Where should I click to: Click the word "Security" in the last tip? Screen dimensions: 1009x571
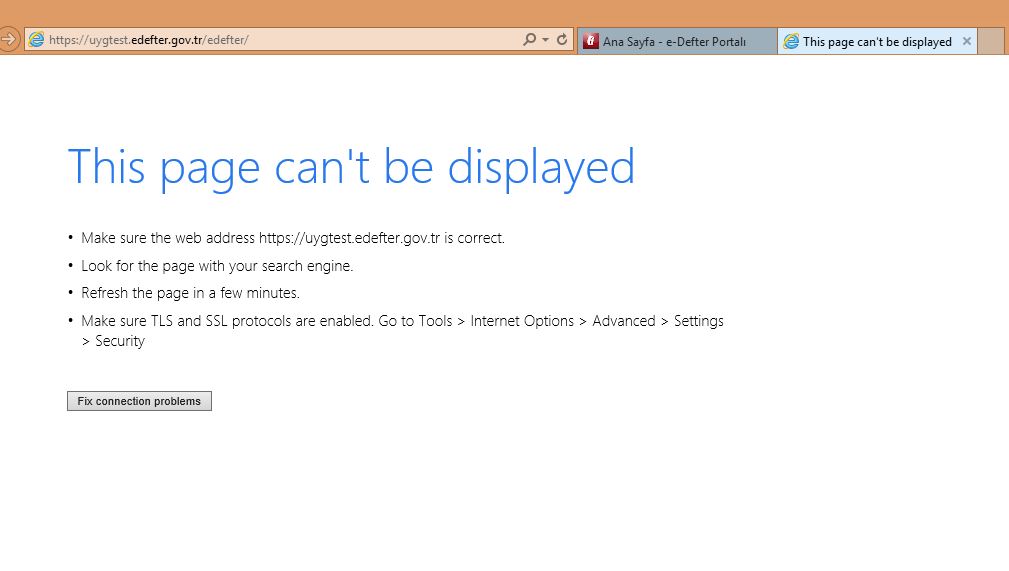click(x=120, y=341)
